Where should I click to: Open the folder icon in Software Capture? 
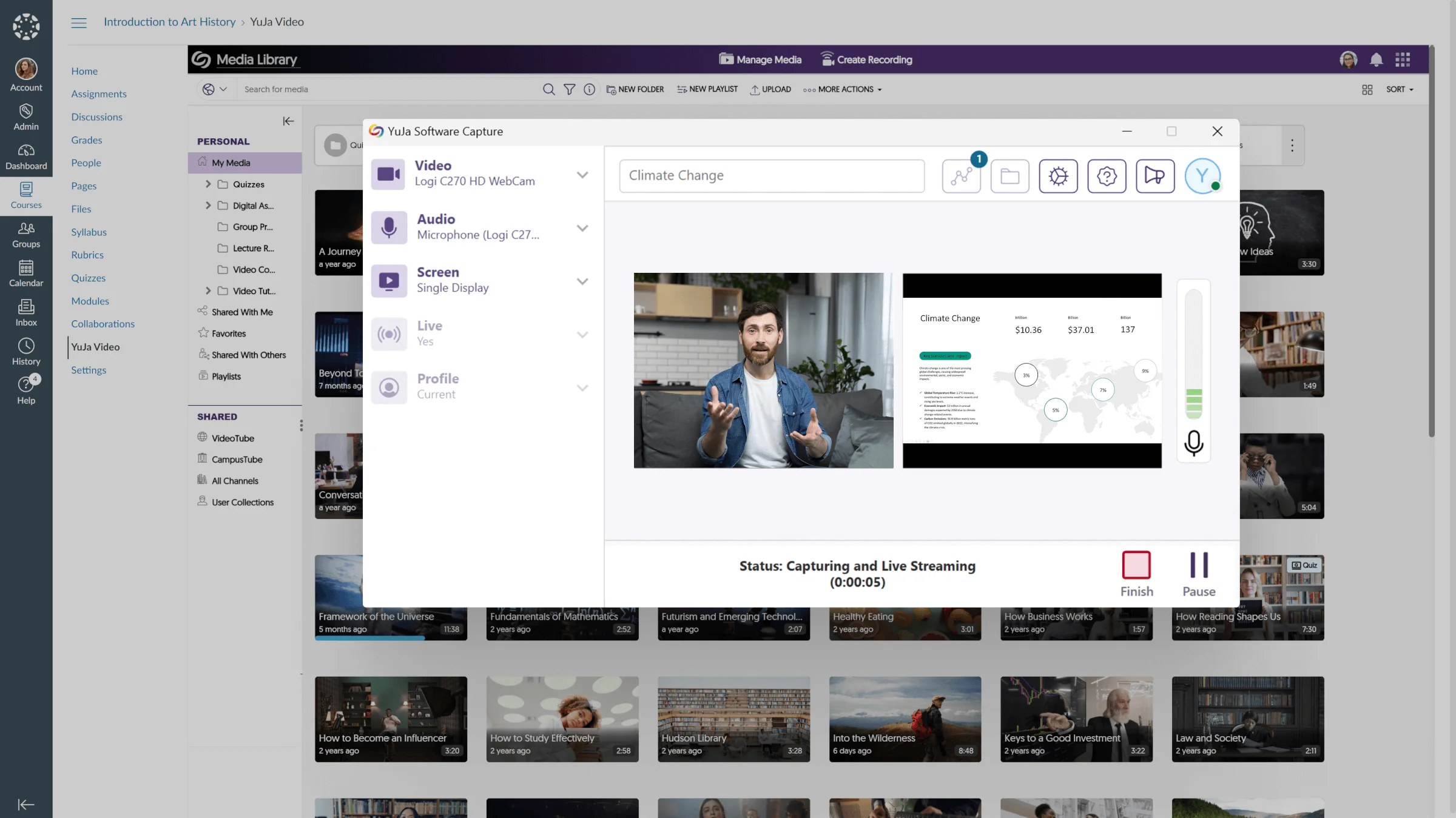tap(1009, 176)
